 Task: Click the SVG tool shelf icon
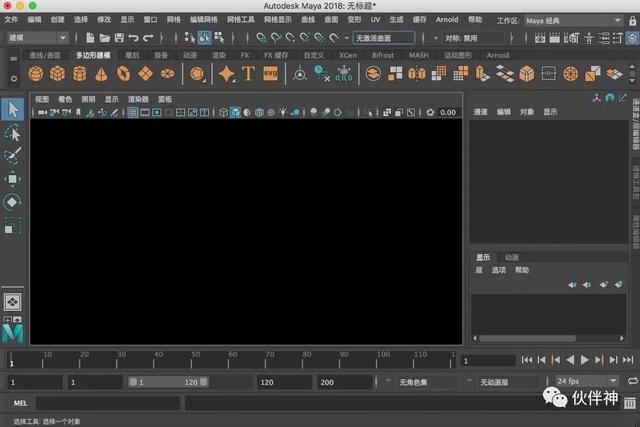coord(270,74)
